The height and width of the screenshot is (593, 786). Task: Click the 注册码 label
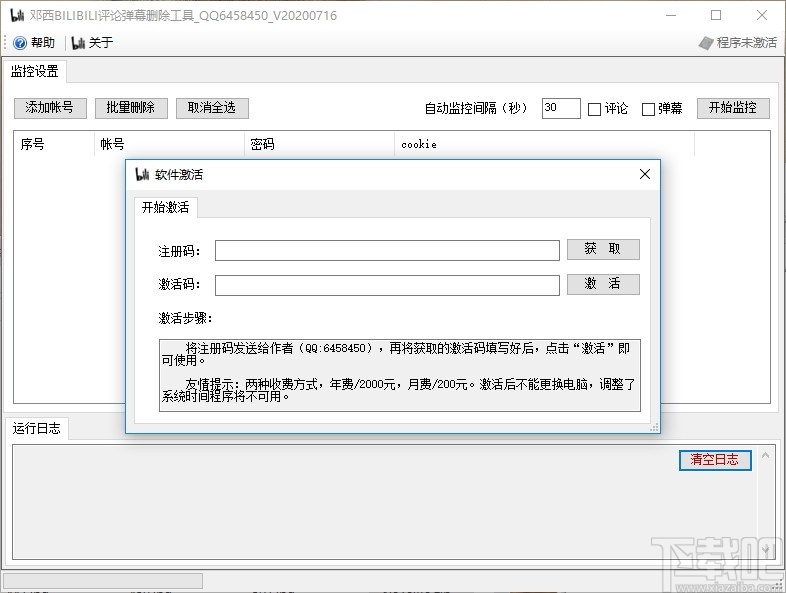tap(179, 251)
